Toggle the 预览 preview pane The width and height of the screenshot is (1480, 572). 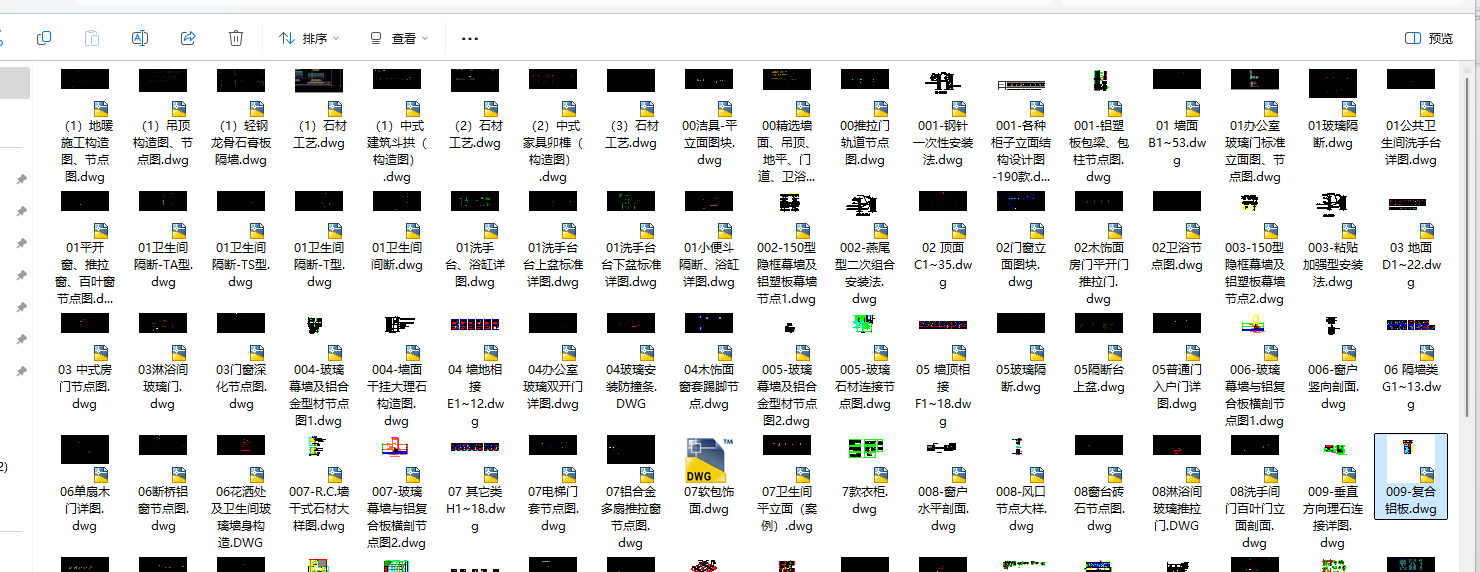1429,38
